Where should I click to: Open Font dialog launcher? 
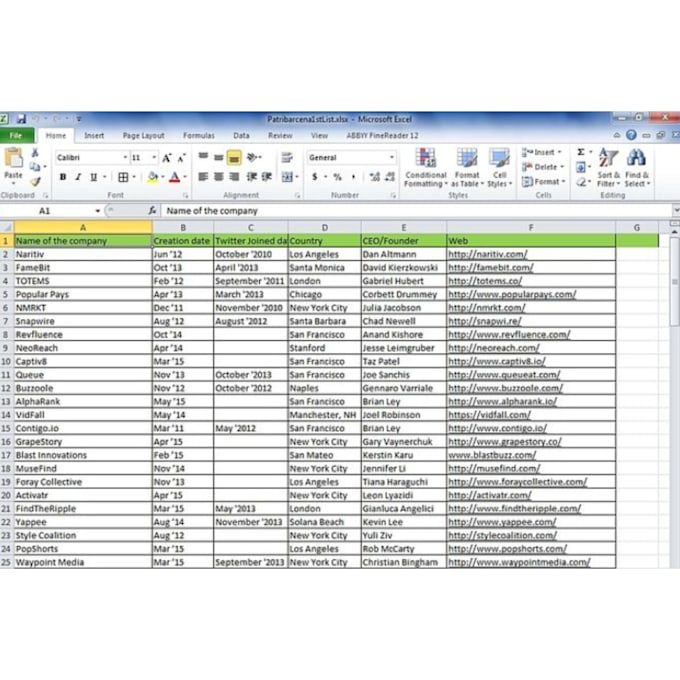coord(185,196)
